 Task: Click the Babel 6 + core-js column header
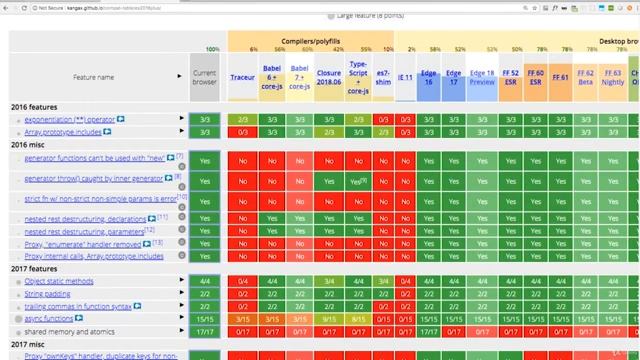tap(272, 77)
